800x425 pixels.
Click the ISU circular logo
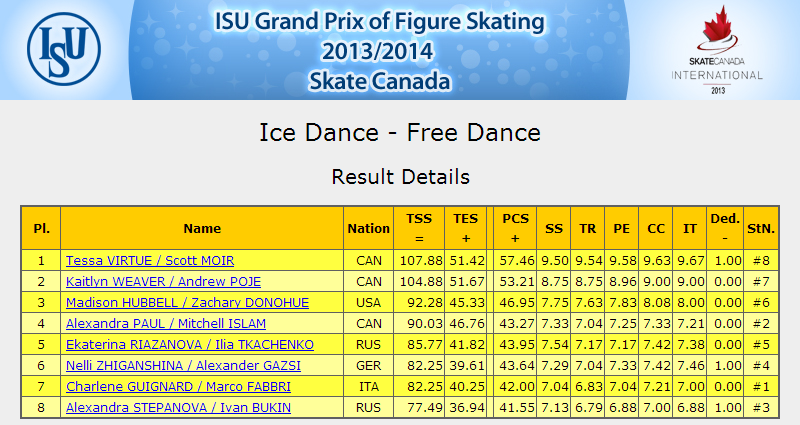coord(64,49)
